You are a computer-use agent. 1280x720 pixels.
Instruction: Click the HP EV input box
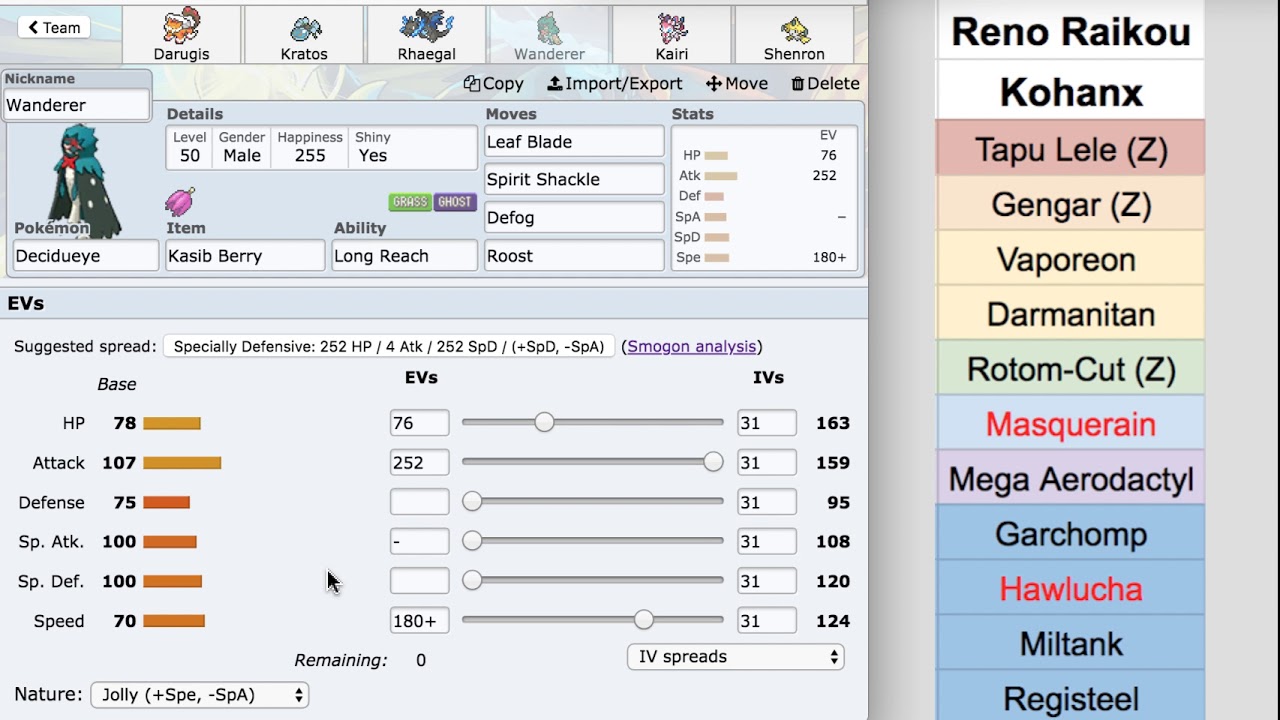pyautogui.click(x=419, y=423)
